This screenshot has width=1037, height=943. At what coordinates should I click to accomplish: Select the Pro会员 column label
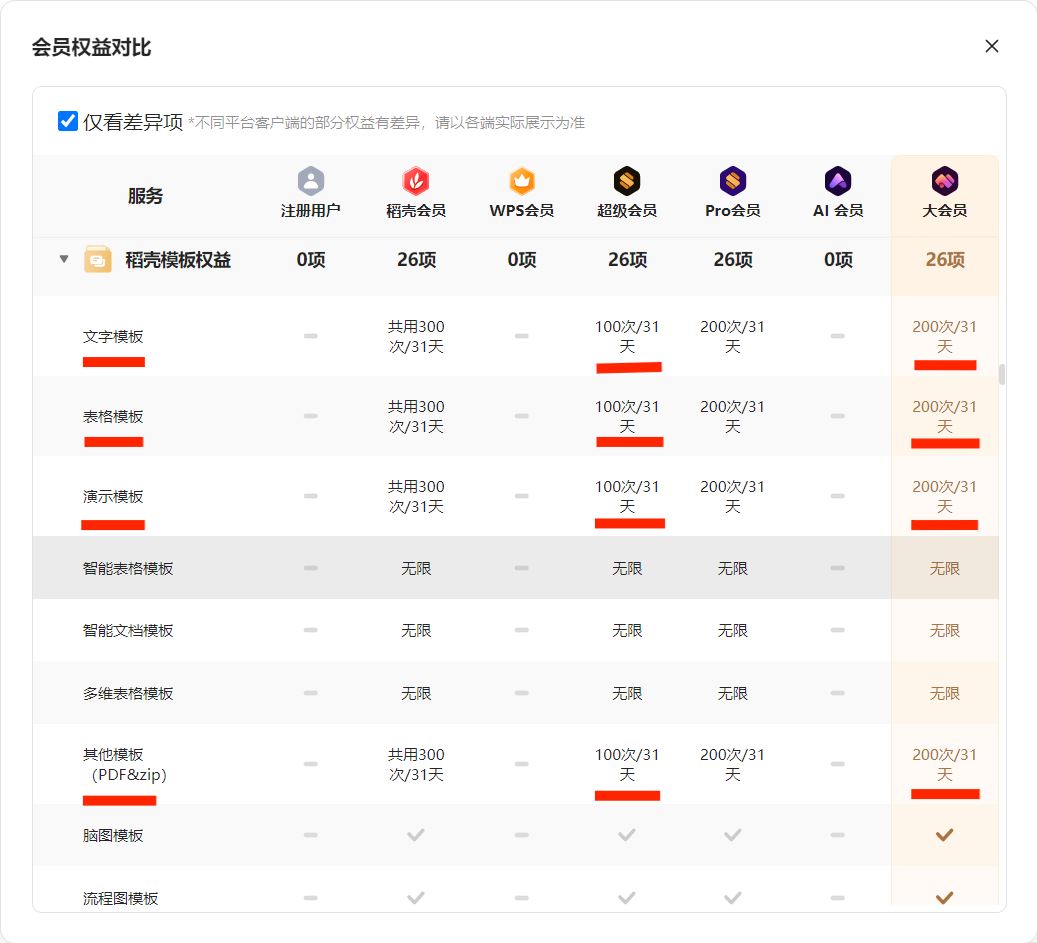[x=733, y=211]
